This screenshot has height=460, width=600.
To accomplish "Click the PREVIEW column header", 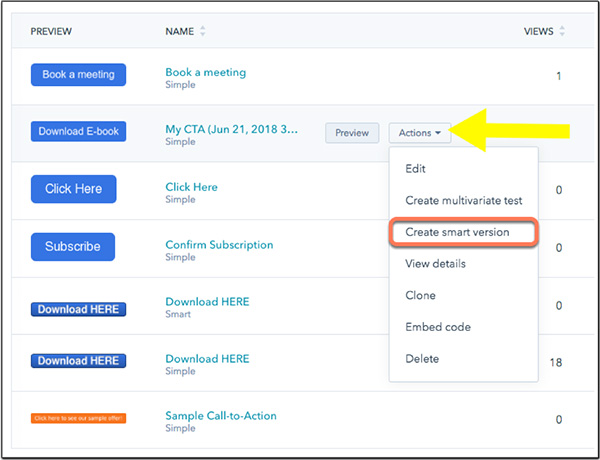I will pyautogui.click(x=51, y=31).
